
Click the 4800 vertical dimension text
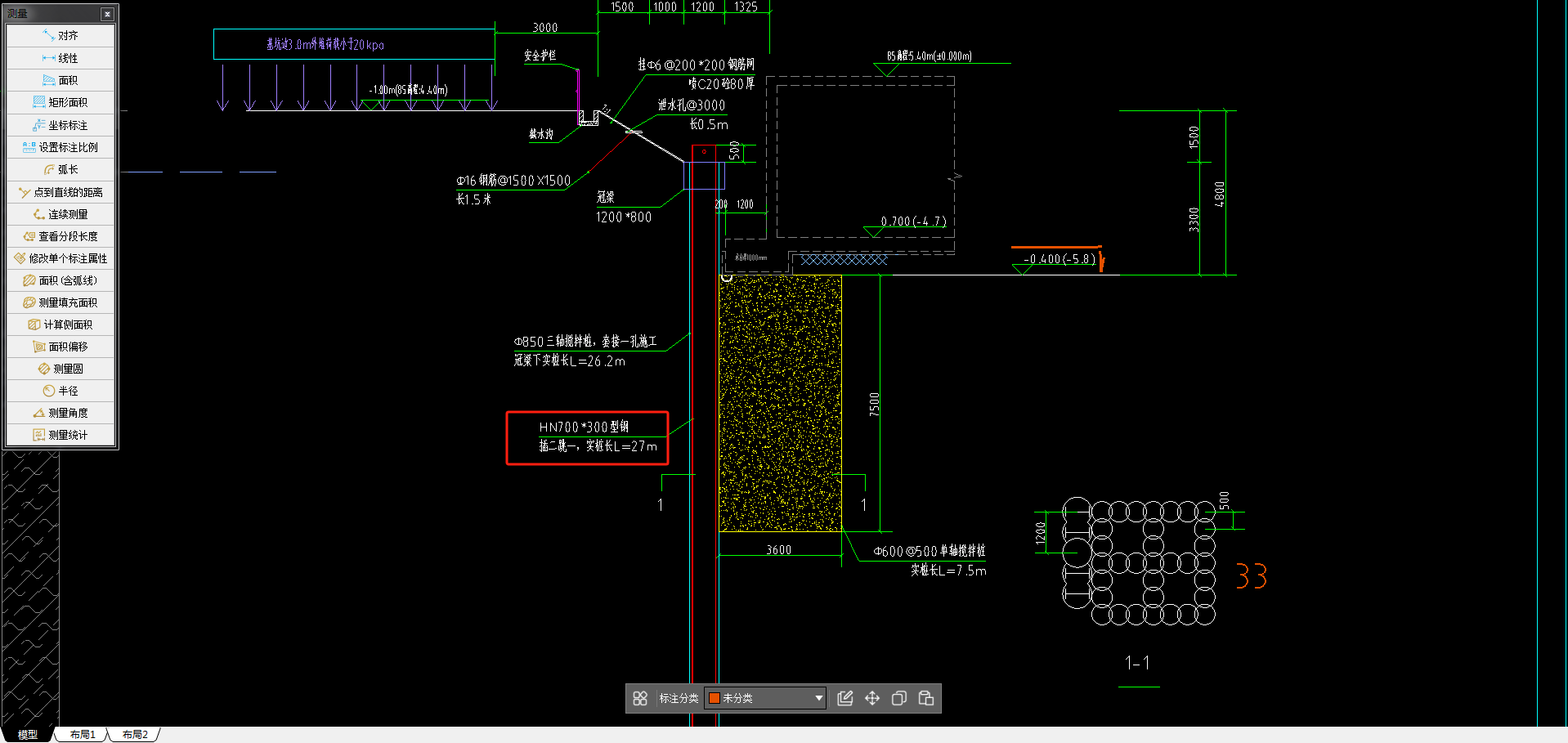[1219, 194]
